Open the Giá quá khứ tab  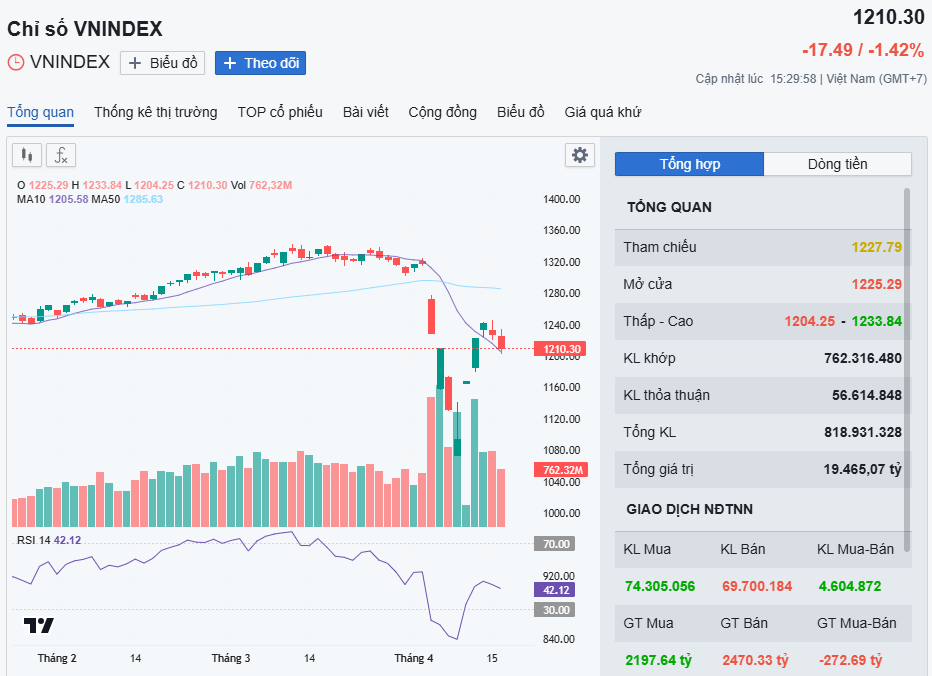pos(603,112)
